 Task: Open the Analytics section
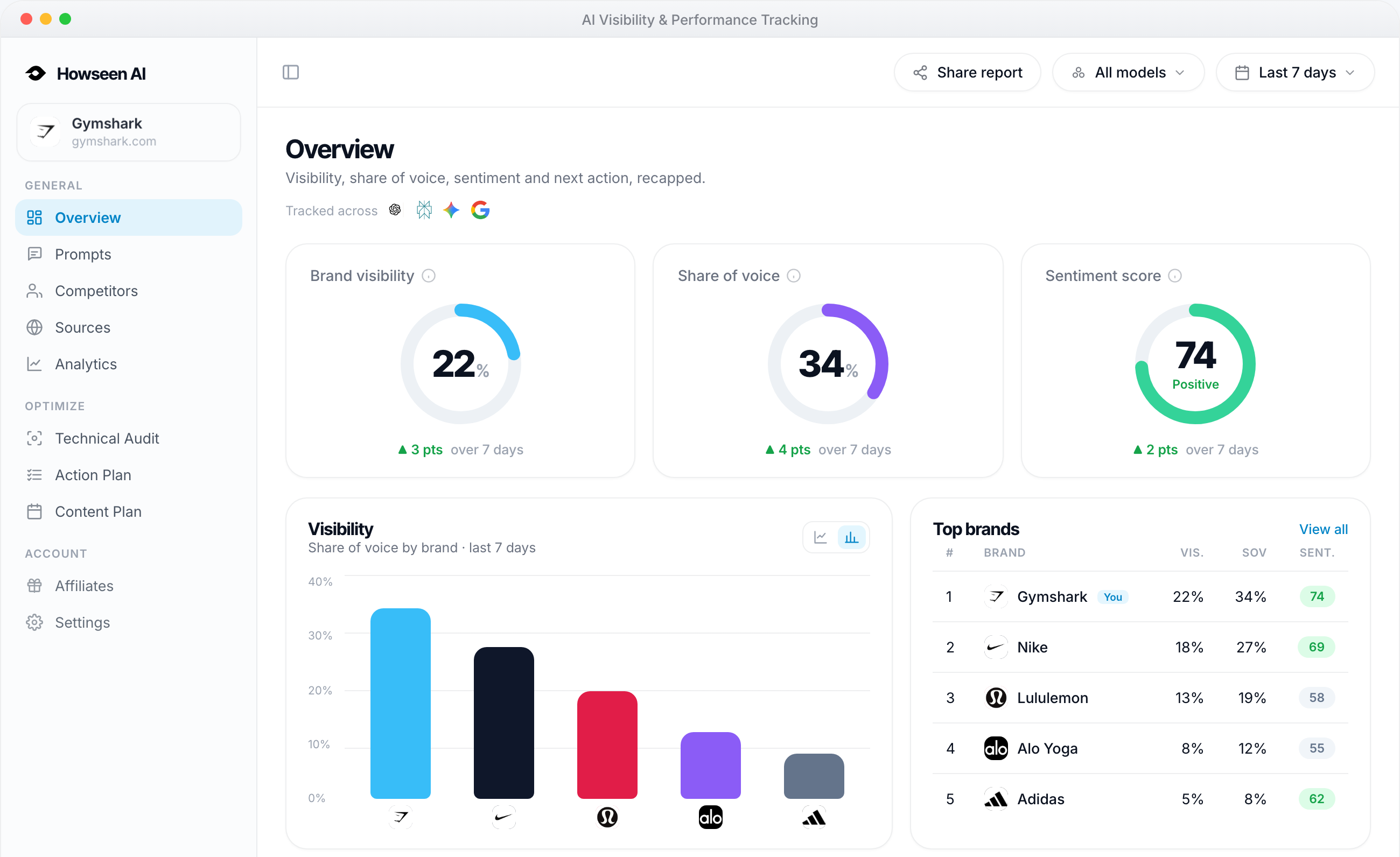pos(129,364)
